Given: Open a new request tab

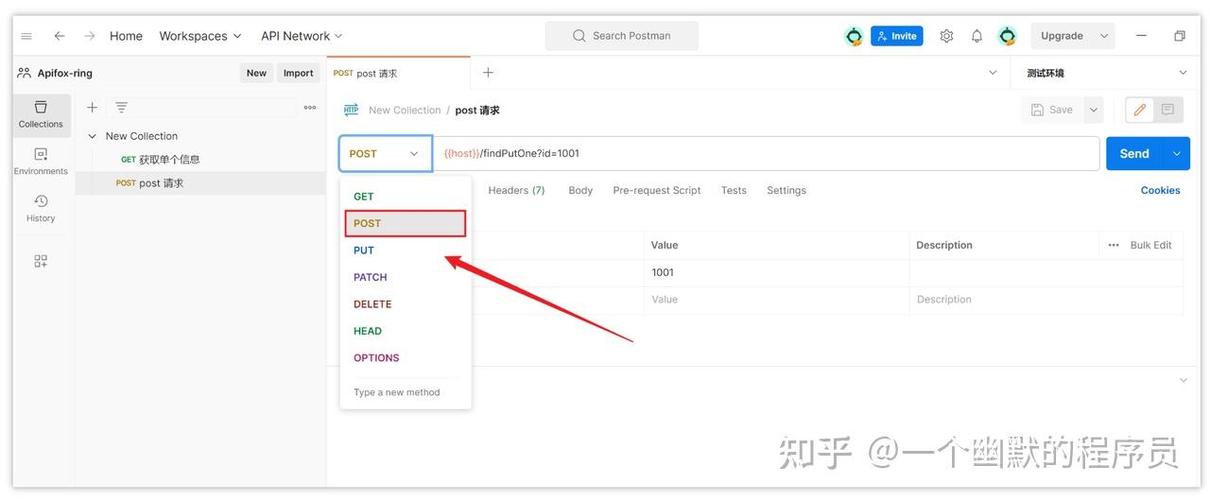Looking at the screenshot, I should [x=488, y=73].
